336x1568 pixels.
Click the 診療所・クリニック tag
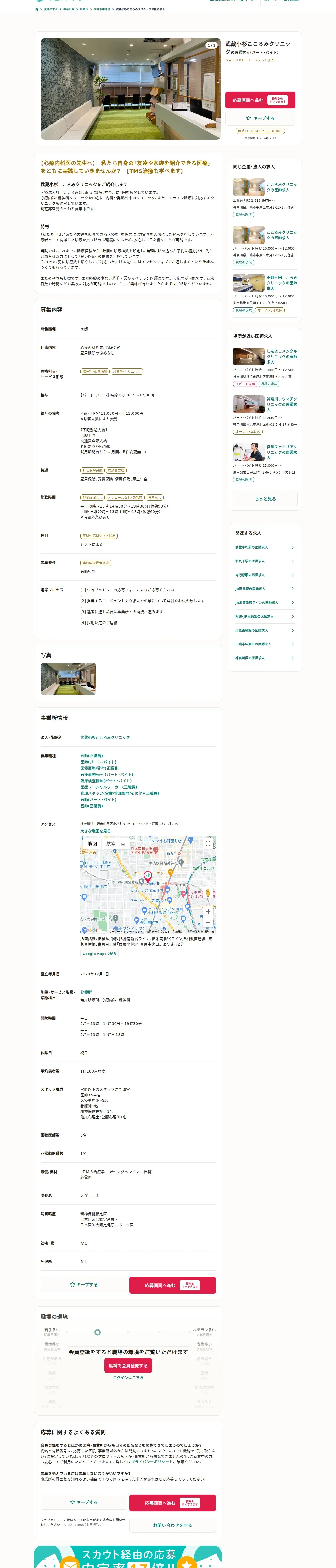click(127, 371)
